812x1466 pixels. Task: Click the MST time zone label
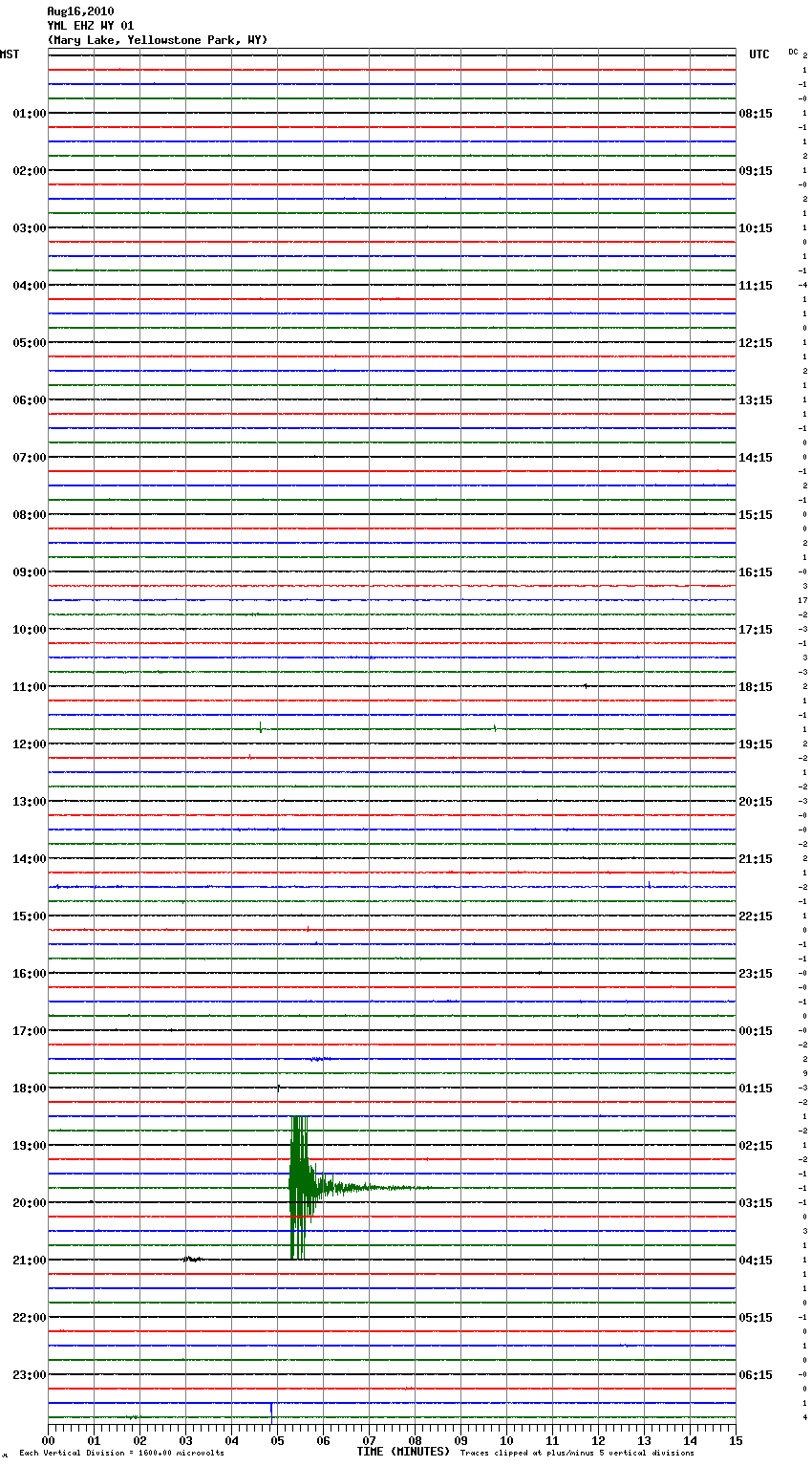tap(10, 54)
